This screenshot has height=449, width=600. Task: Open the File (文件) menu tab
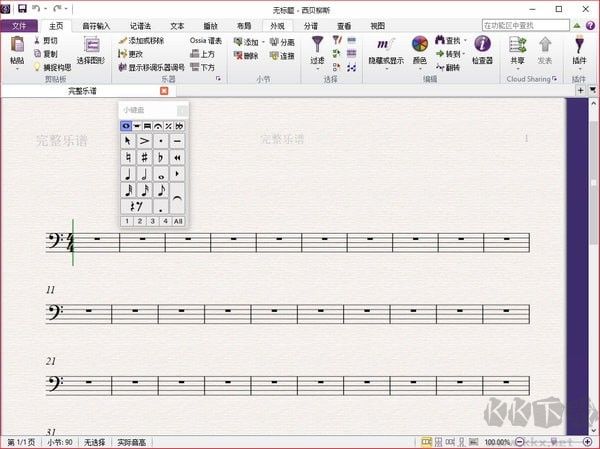point(19,25)
